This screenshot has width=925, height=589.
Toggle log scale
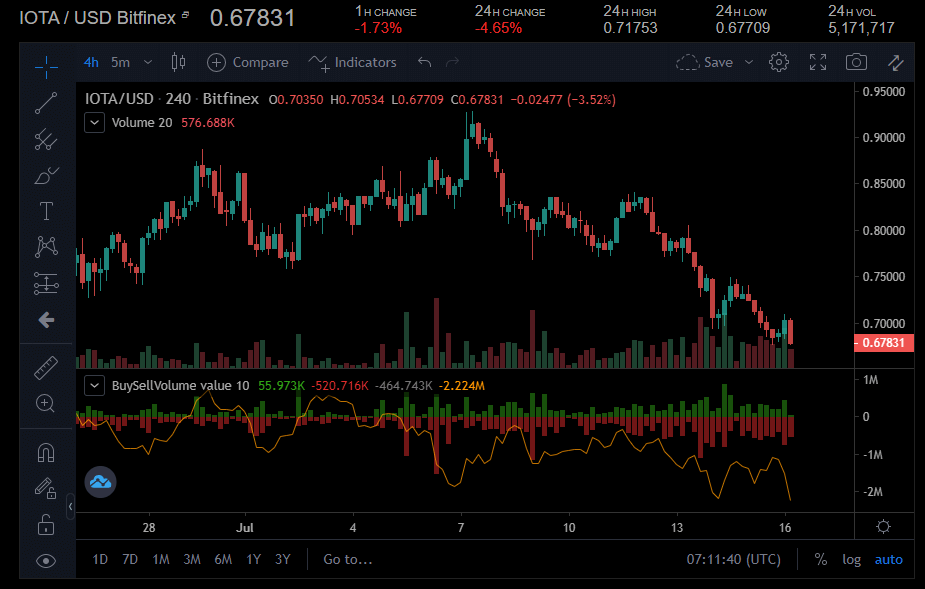tap(851, 559)
